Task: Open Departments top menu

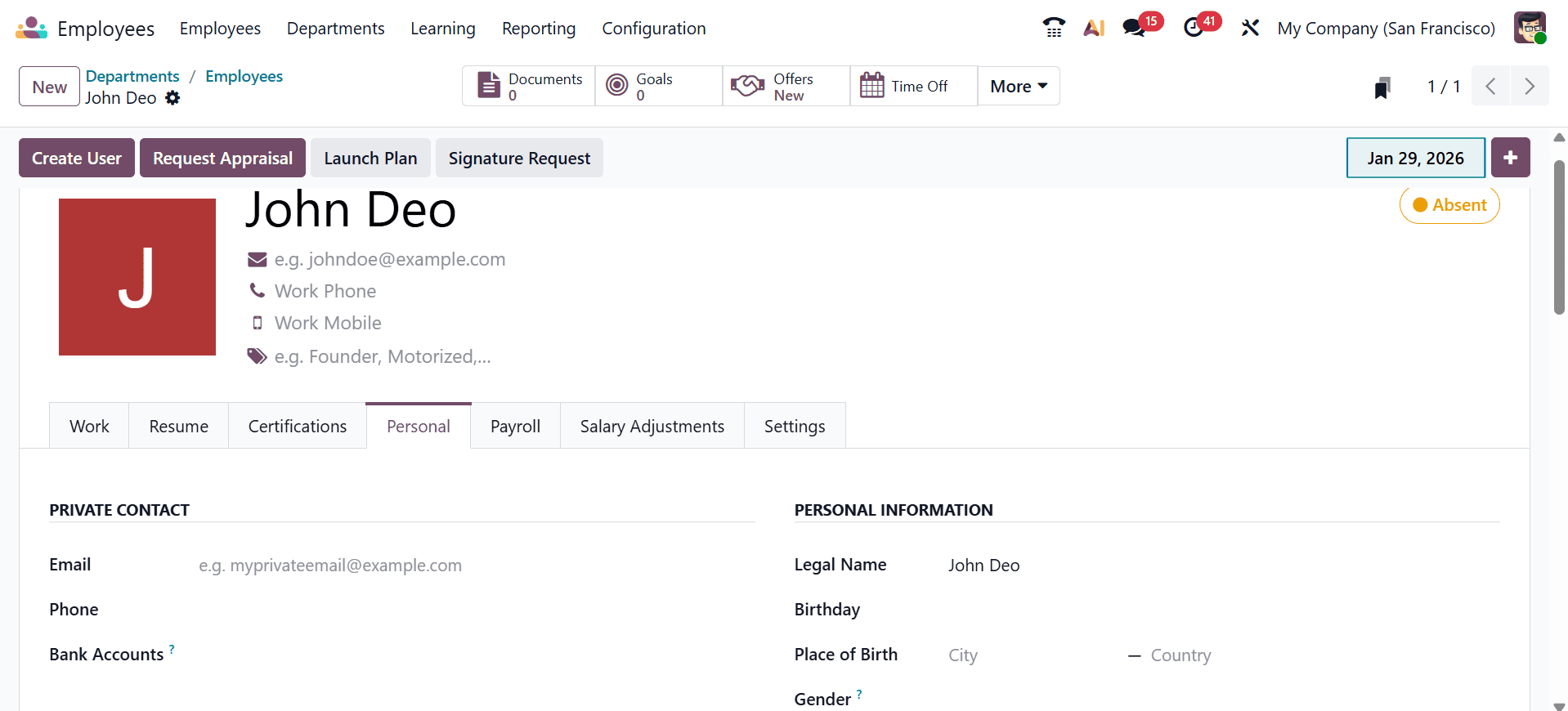Action: pos(335,29)
